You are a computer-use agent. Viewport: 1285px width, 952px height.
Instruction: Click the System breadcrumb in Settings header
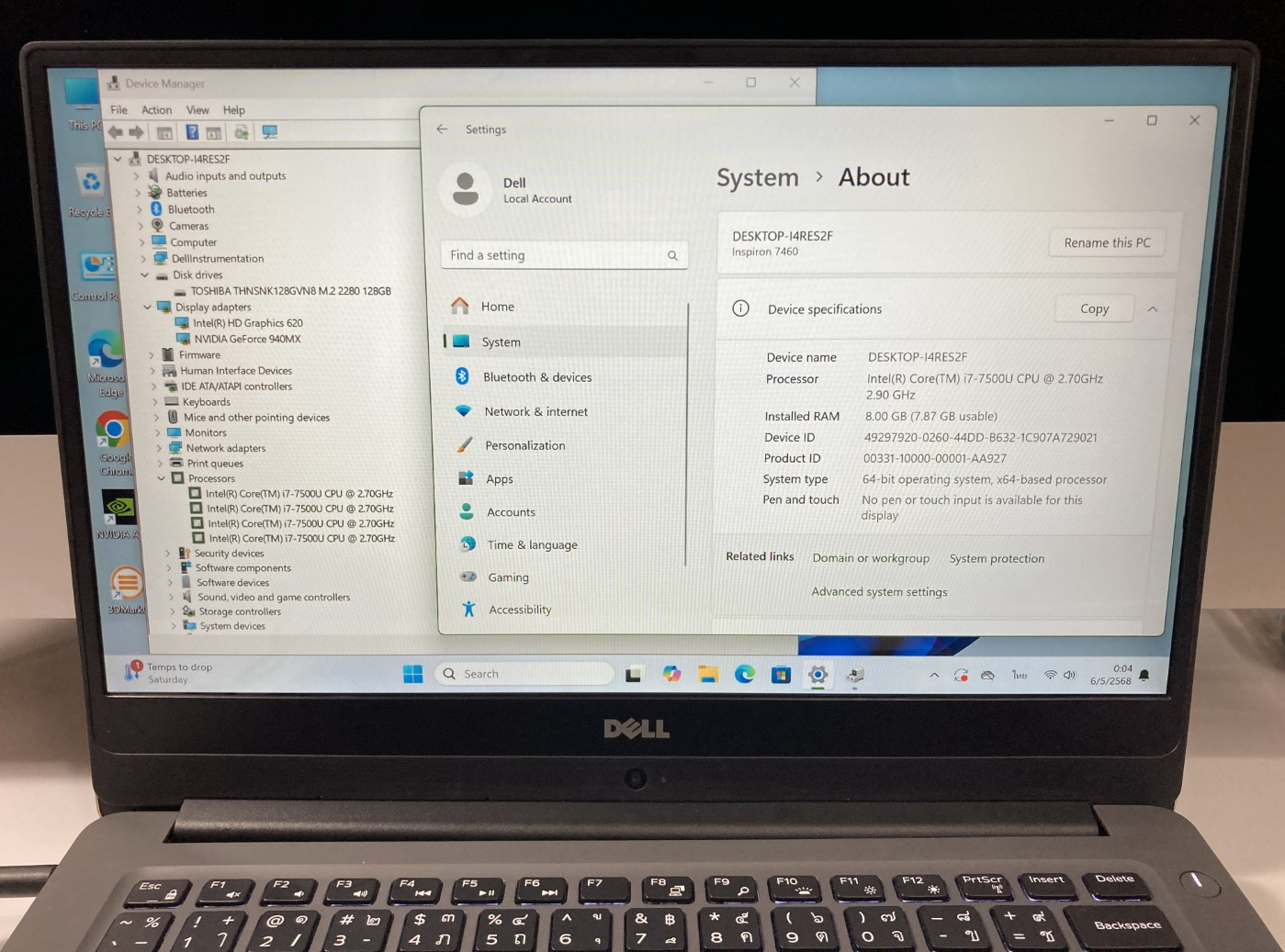click(758, 178)
